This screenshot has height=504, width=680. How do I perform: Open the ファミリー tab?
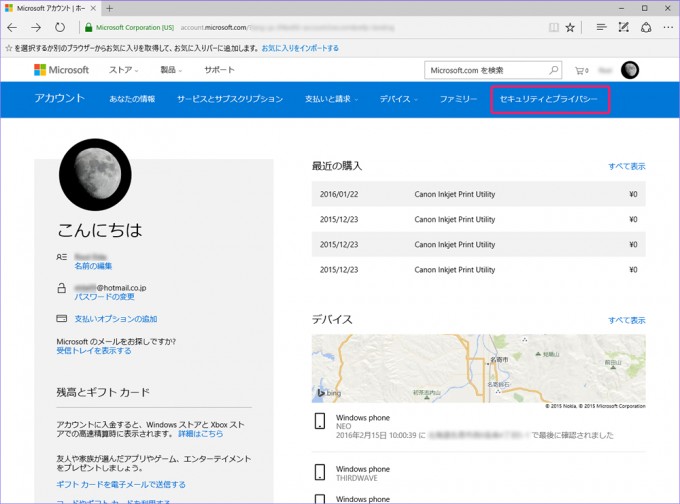pyautogui.click(x=458, y=99)
